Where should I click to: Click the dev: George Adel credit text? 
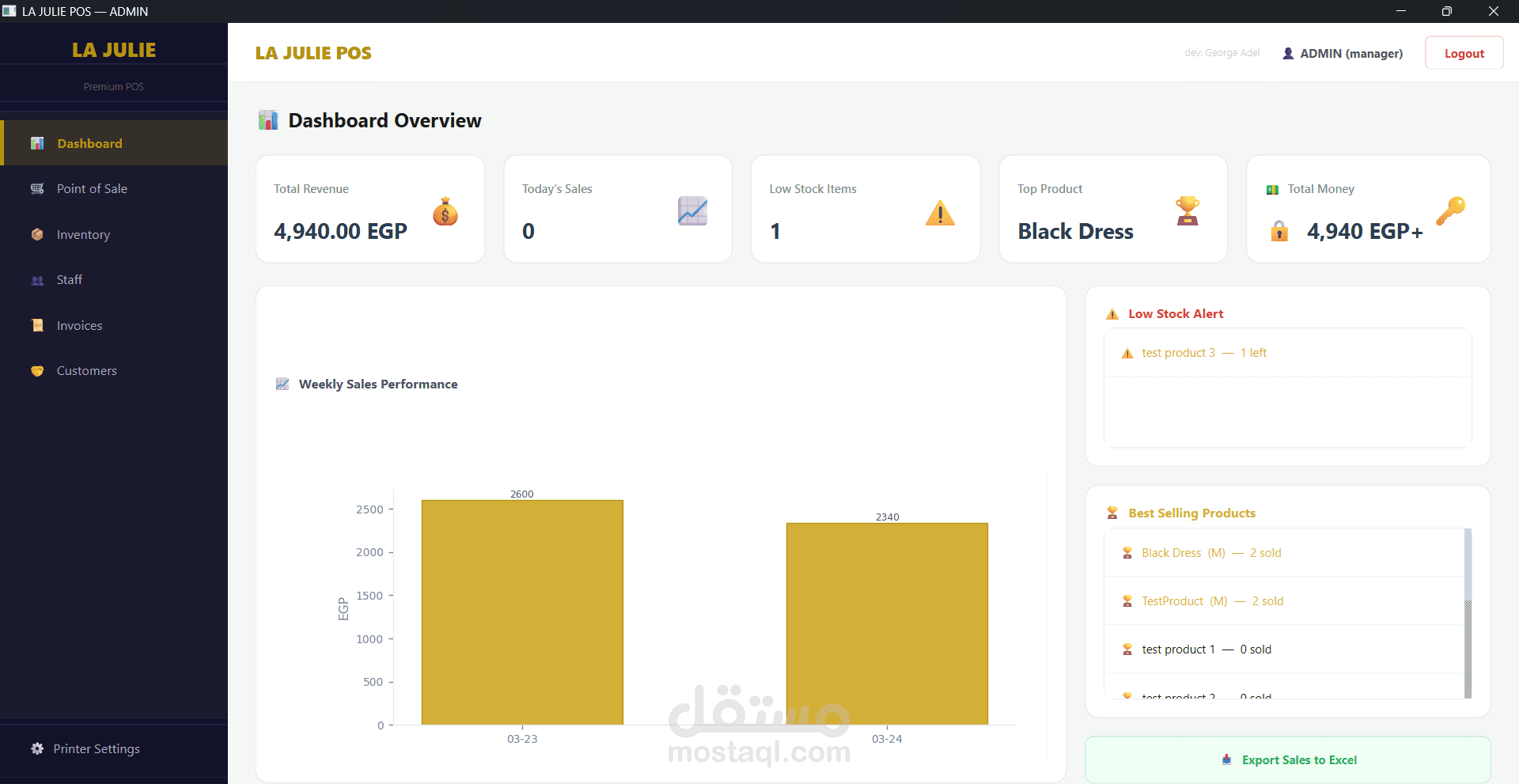pos(1222,53)
